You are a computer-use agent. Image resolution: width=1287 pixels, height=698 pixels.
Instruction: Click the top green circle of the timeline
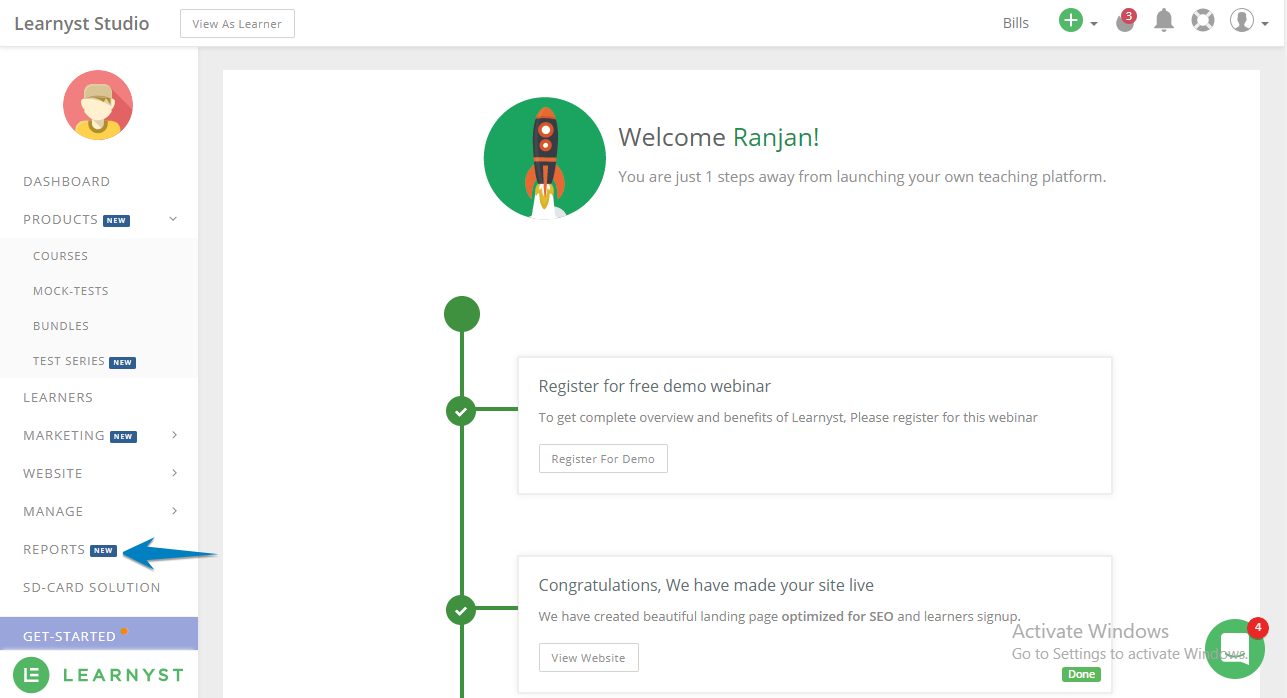point(462,314)
